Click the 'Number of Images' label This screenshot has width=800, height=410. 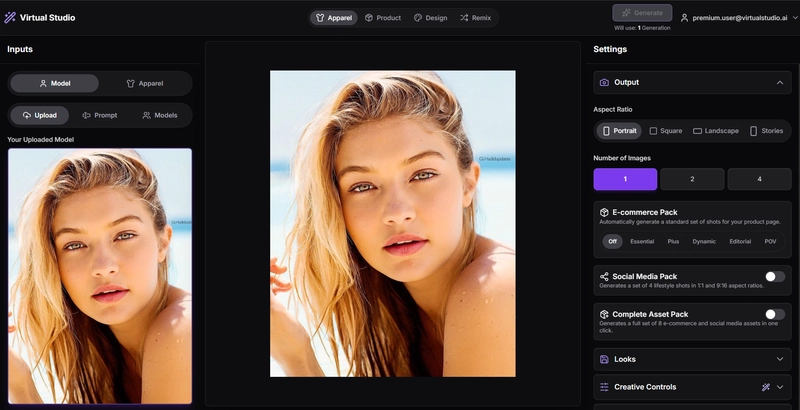622,158
